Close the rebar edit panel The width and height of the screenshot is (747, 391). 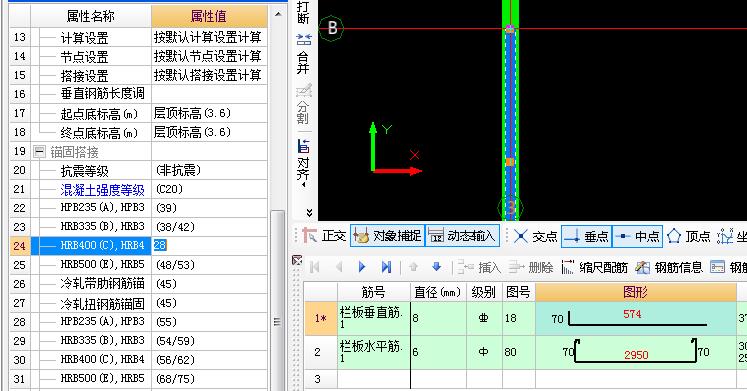[x=297, y=260]
